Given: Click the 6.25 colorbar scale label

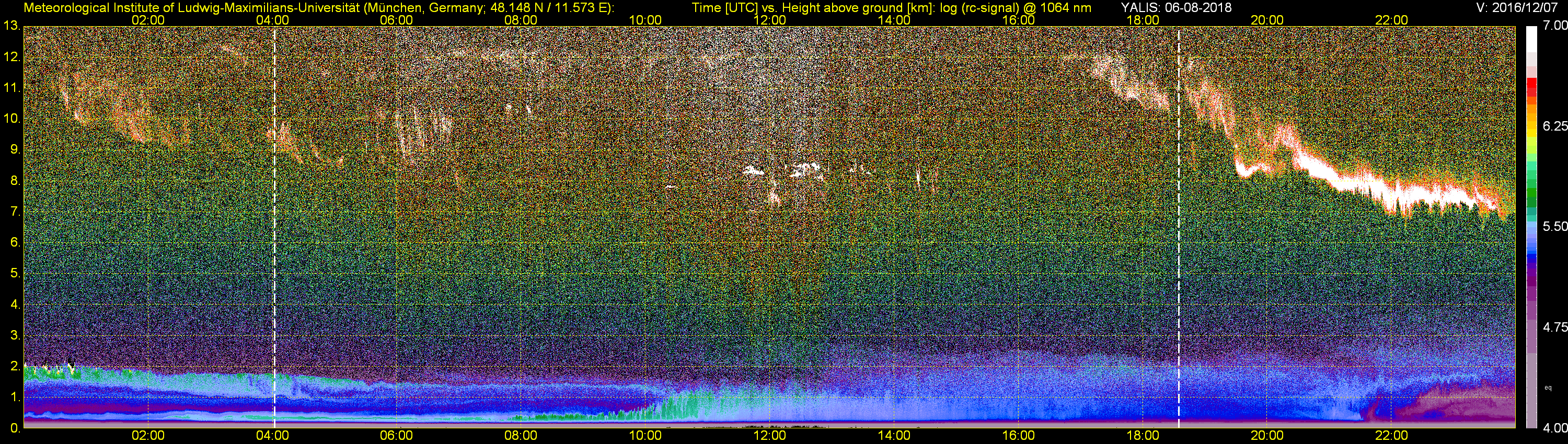Looking at the screenshot, I should (1555, 126).
